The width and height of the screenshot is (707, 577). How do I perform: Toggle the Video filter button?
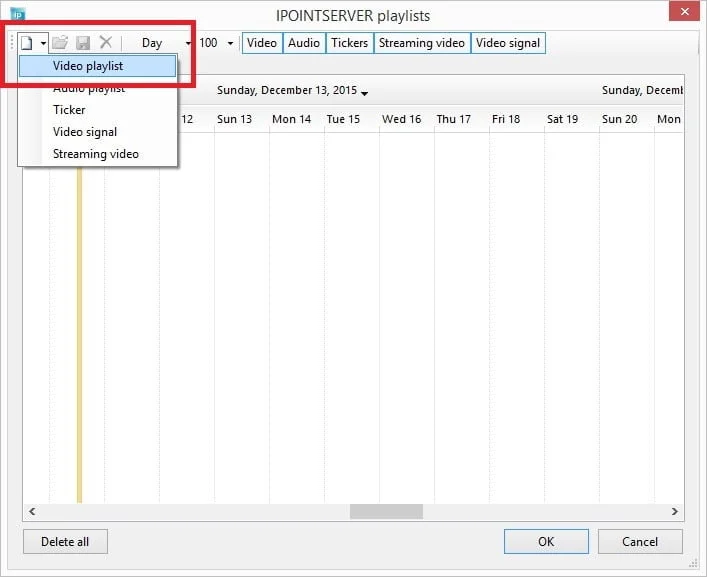[x=262, y=43]
